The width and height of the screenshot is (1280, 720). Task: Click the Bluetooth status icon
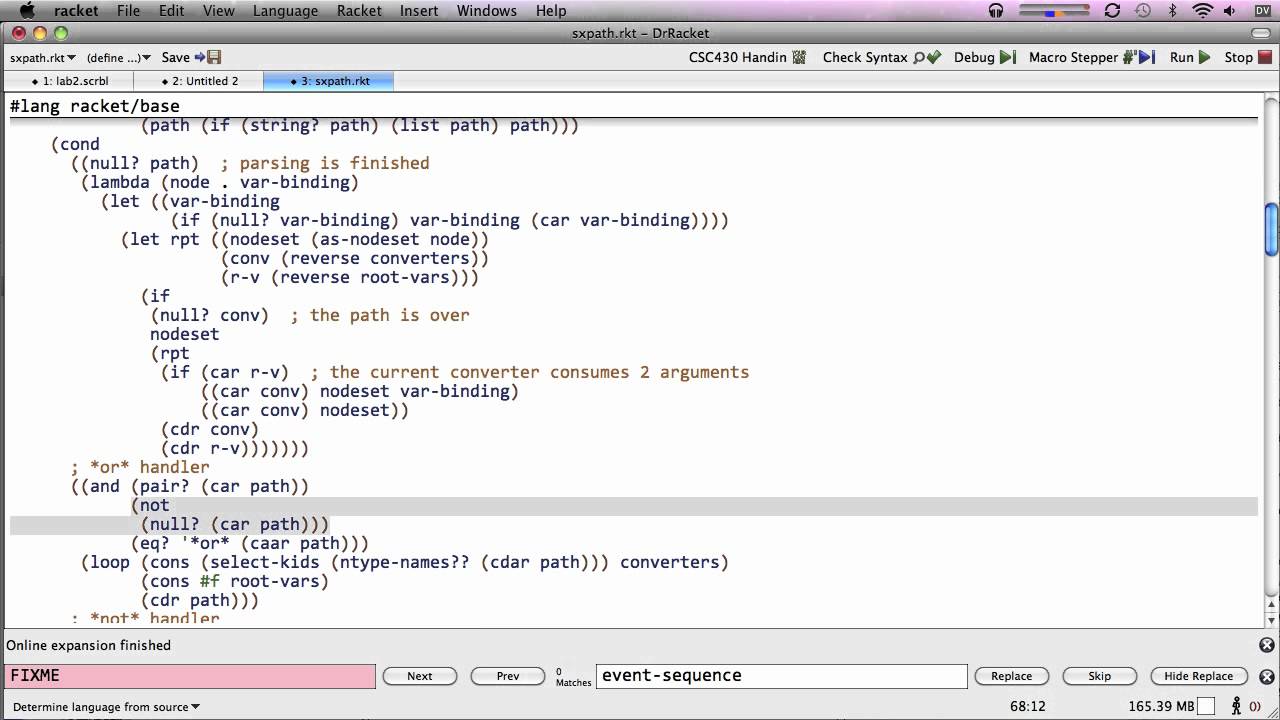click(x=1173, y=10)
